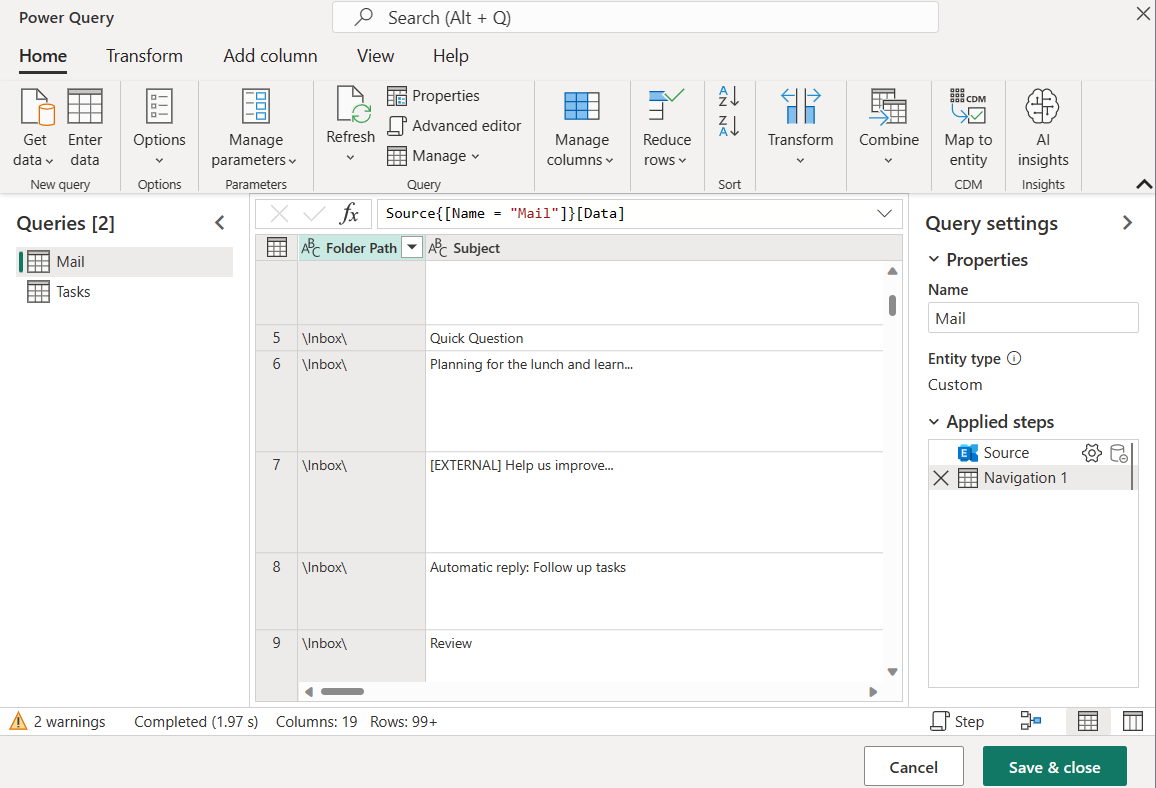The width and height of the screenshot is (1156, 788).
Task: Switch to the Transform ribbon tab
Action: [x=144, y=56]
